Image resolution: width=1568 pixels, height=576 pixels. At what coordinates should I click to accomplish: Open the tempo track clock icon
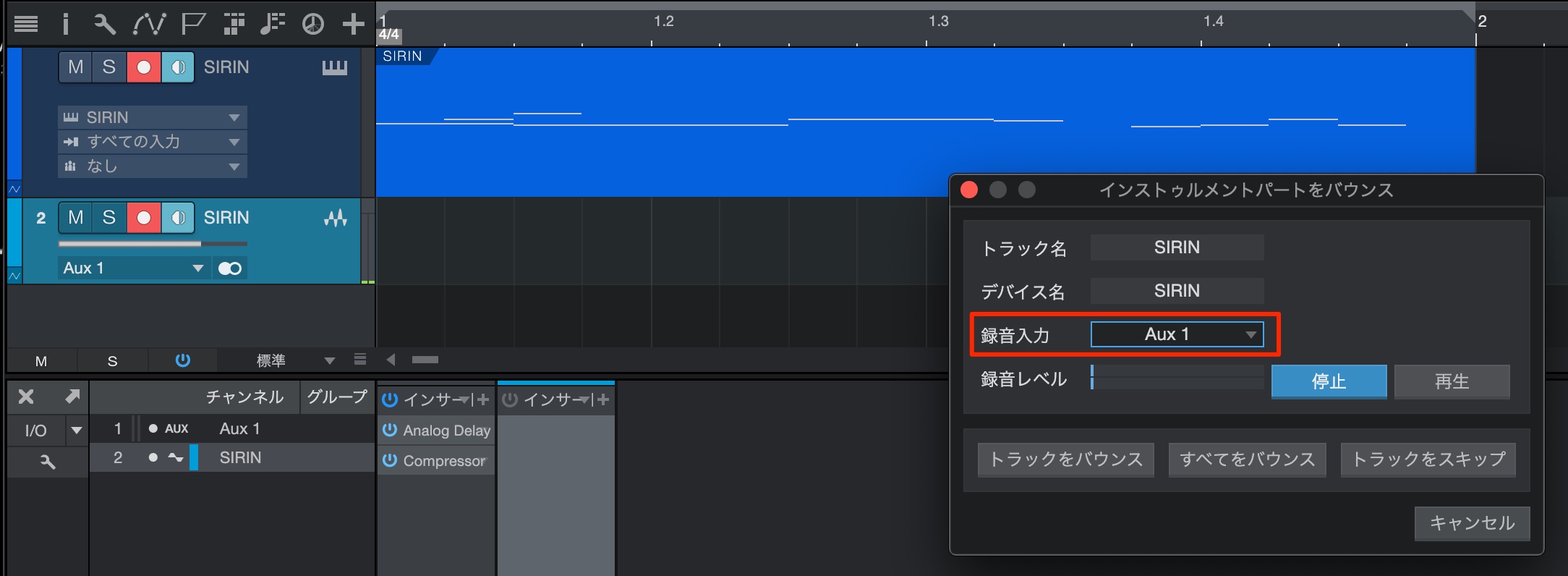coord(312,24)
